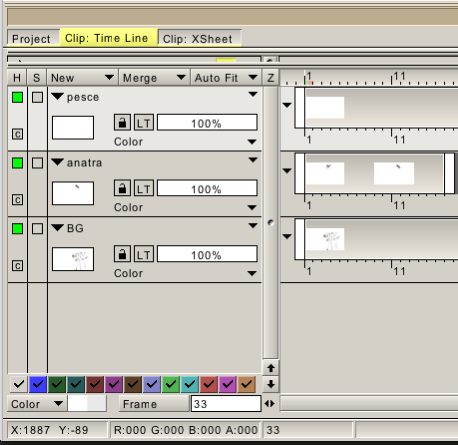Click the lock icon on pesce layer
458x445 pixels.
click(122, 123)
